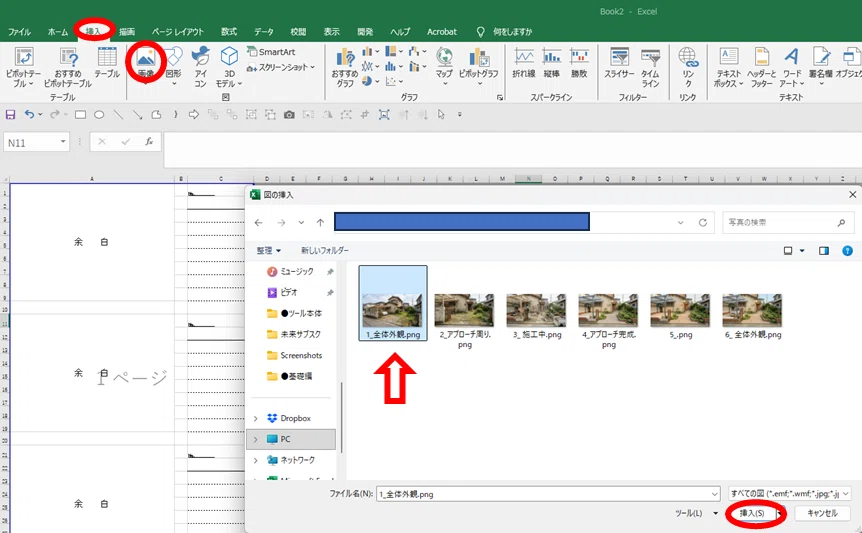
Task: Undo using quick access toolbar arrow
Action: point(29,114)
